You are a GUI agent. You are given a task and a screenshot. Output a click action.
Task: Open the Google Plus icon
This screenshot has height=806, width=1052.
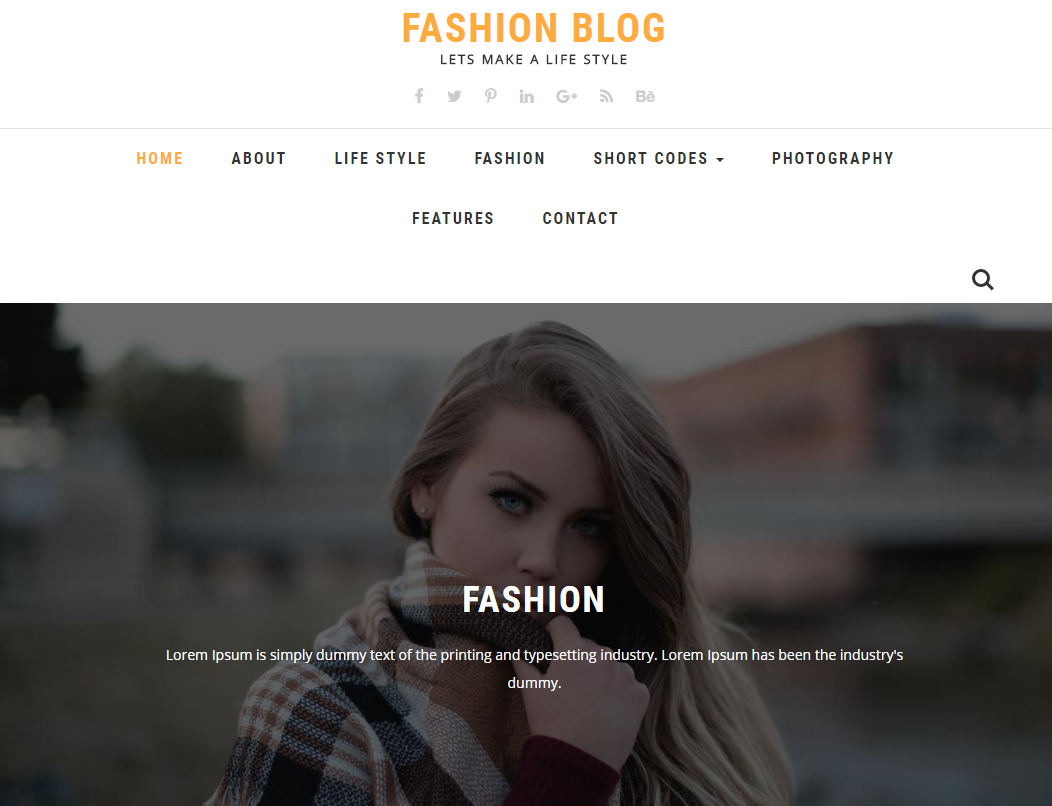(566, 96)
